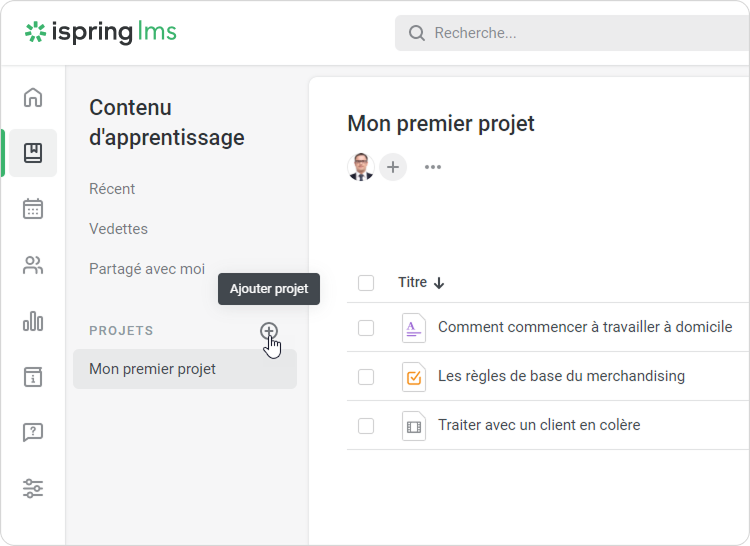
Task: Open the three-dots project options menu
Action: (x=433, y=167)
